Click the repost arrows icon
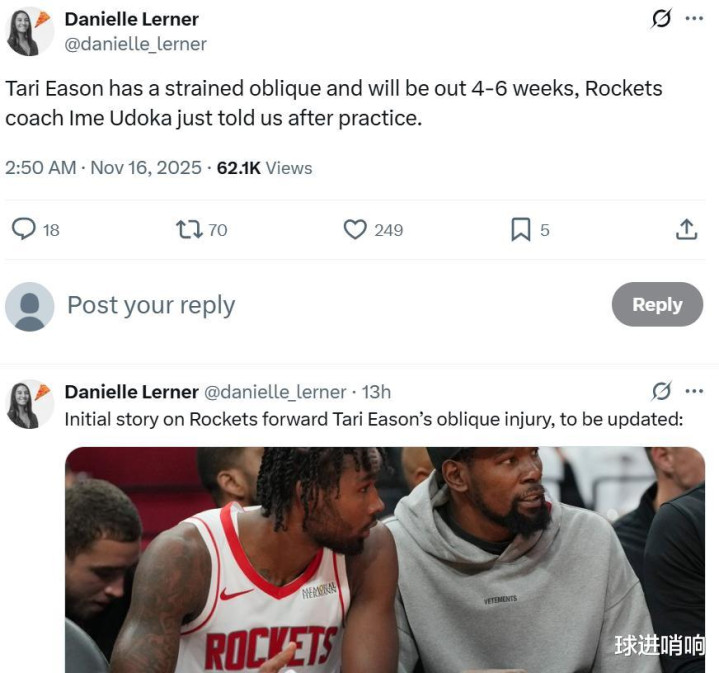 tap(189, 229)
